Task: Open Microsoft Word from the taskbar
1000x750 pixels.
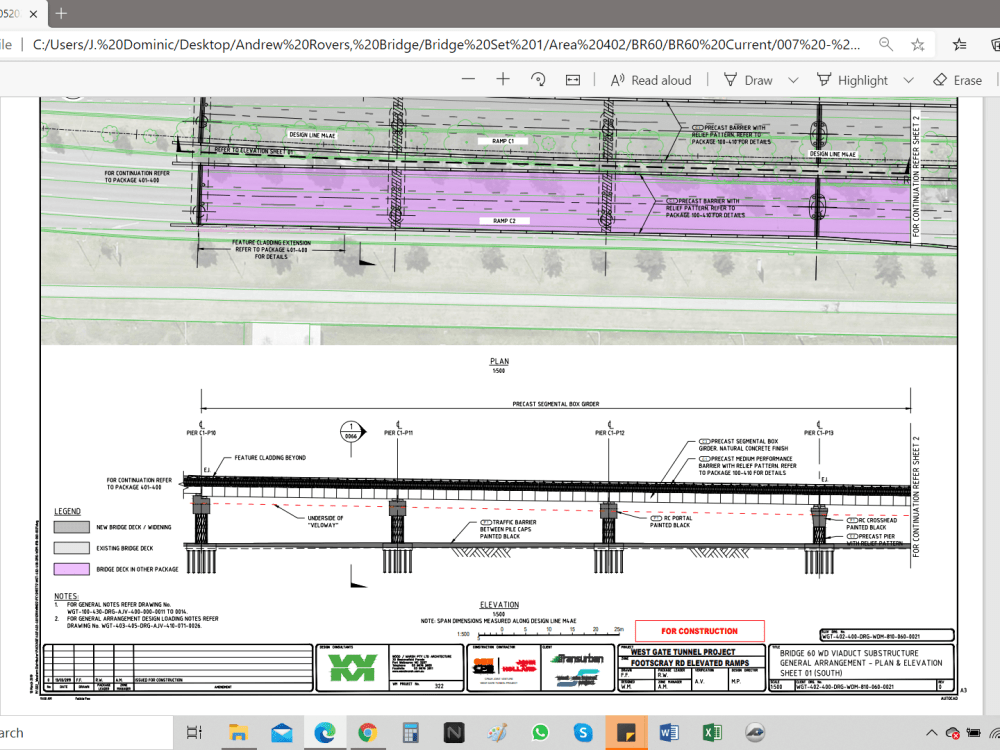Action: coord(669,733)
